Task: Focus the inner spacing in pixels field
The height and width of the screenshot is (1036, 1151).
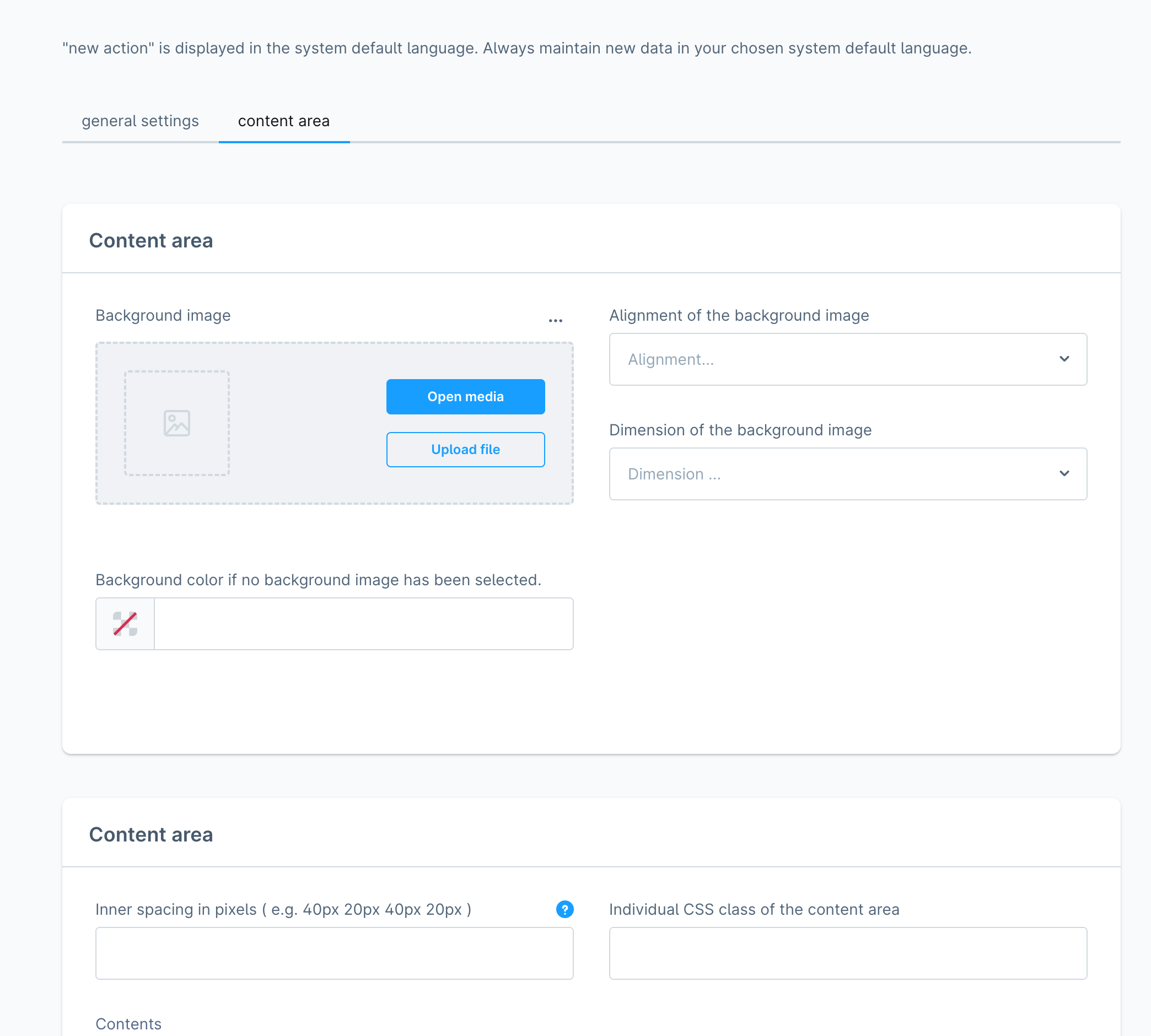Action: coord(334,953)
